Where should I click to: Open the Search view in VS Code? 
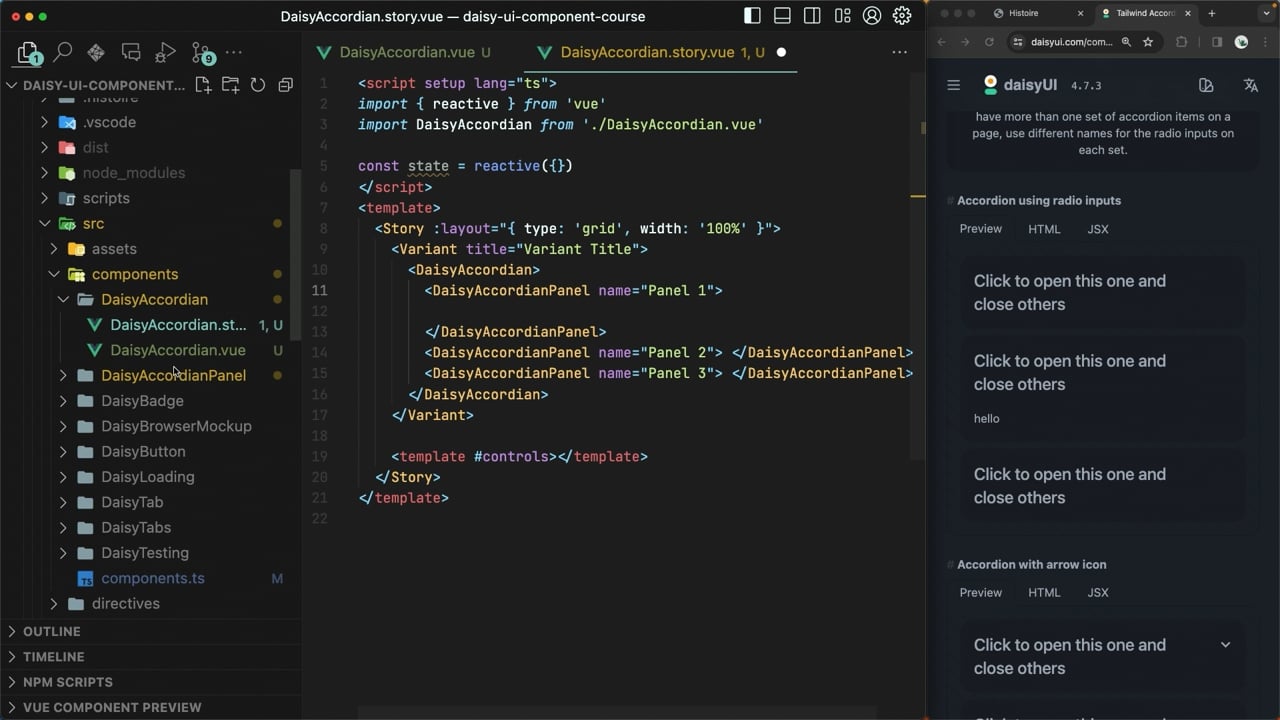click(x=63, y=52)
